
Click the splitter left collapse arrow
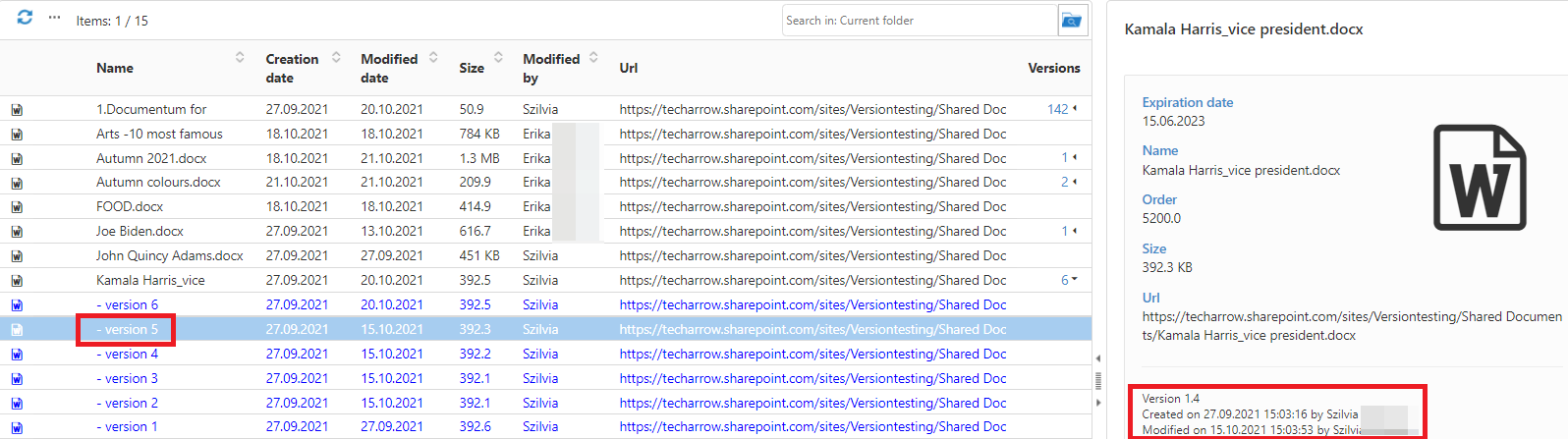point(1098,358)
